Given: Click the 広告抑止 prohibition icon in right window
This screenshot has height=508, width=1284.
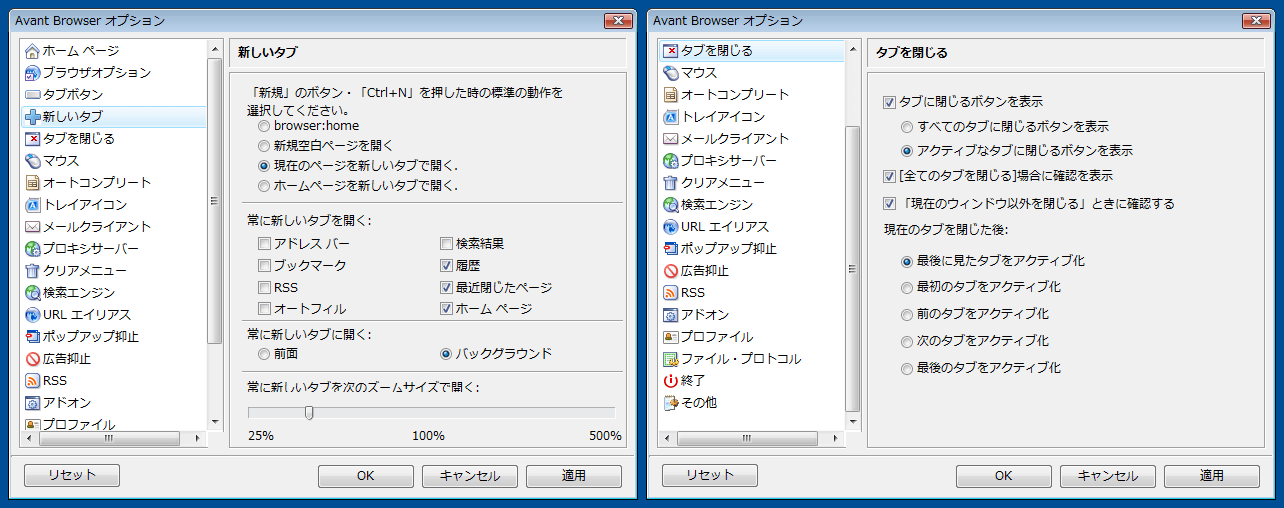Looking at the screenshot, I should (671, 271).
